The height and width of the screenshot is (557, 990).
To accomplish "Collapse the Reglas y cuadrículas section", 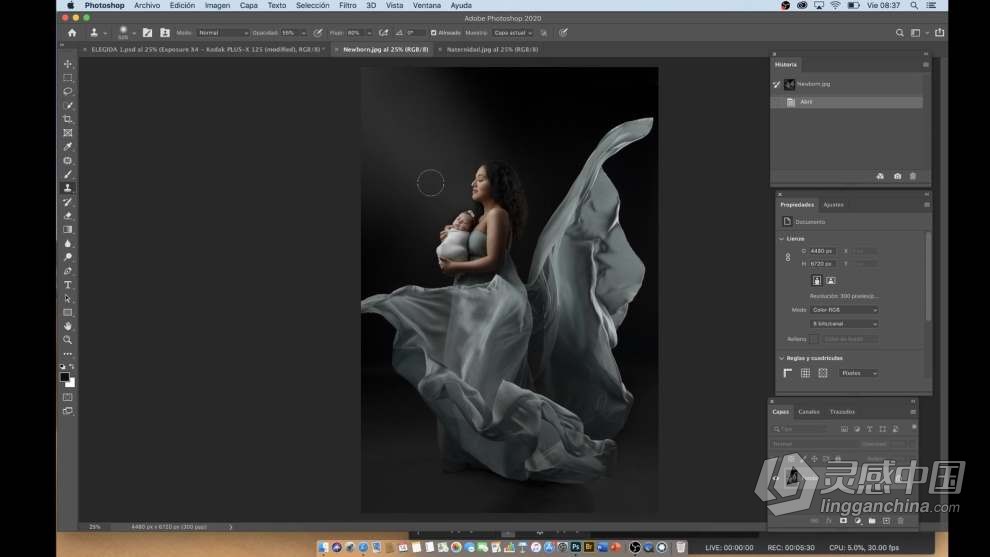I will 782,358.
